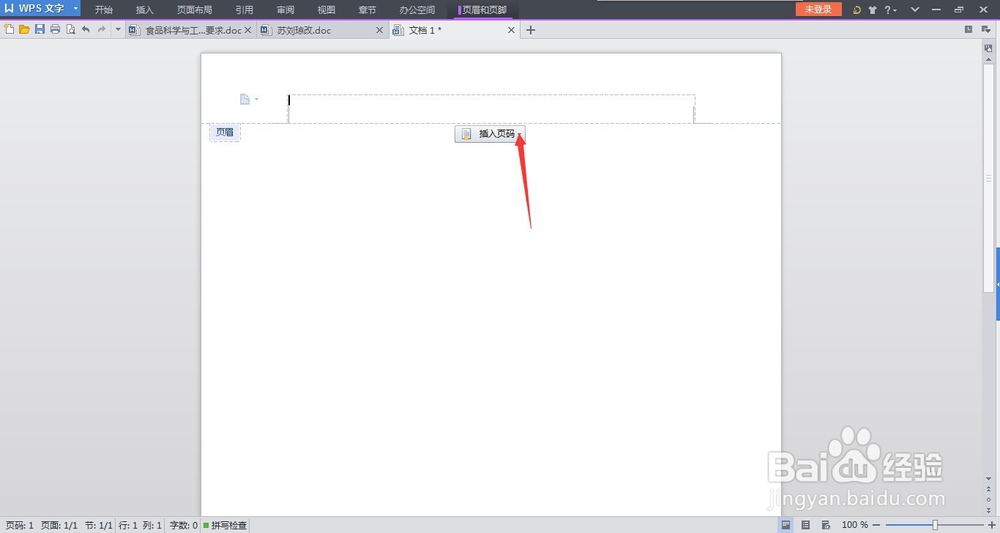Zoom in with the plus button
This screenshot has width=1000, height=533.
click(x=991, y=525)
